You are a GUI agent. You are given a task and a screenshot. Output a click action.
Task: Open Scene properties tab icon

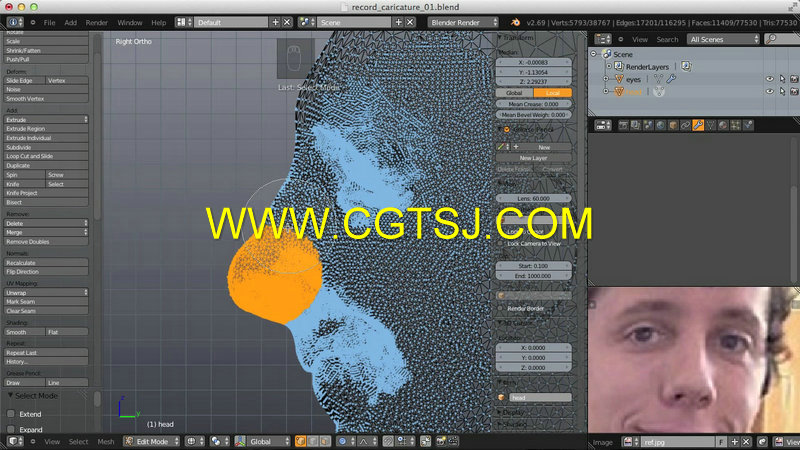(648, 126)
